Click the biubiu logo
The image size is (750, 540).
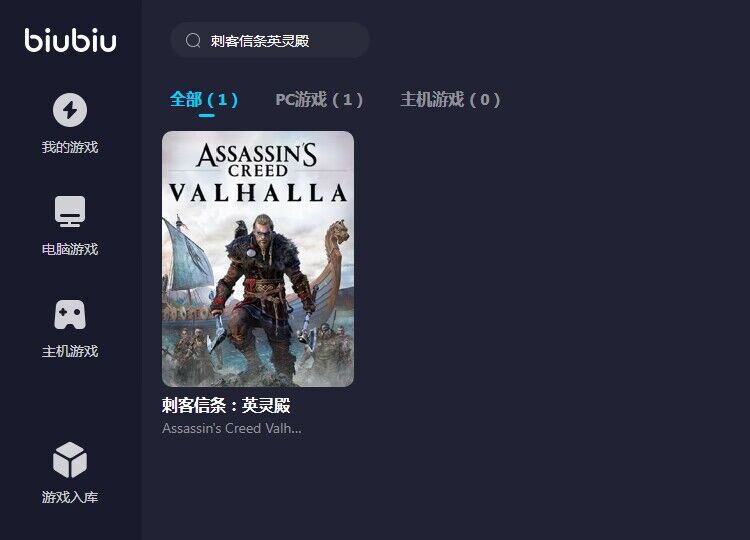pyautogui.click(x=70, y=40)
